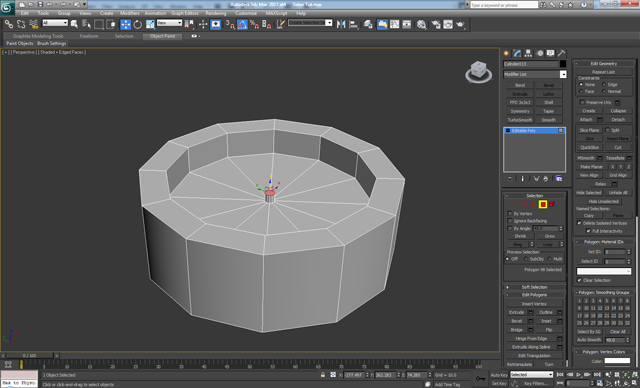Click the Select Object tool
Viewport: 640px width, 388px height.
tap(74, 24)
